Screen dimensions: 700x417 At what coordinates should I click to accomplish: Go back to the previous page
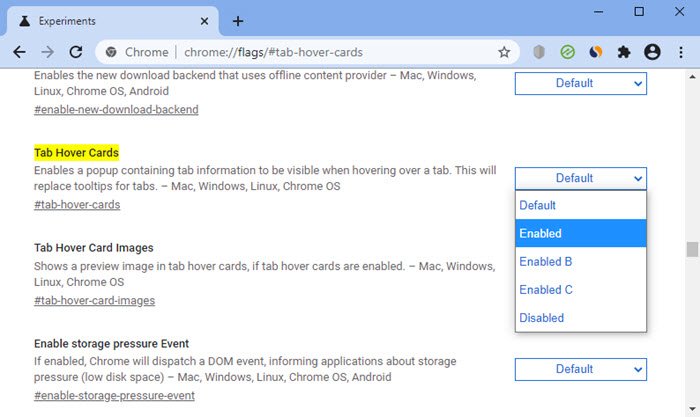(19, 52)
